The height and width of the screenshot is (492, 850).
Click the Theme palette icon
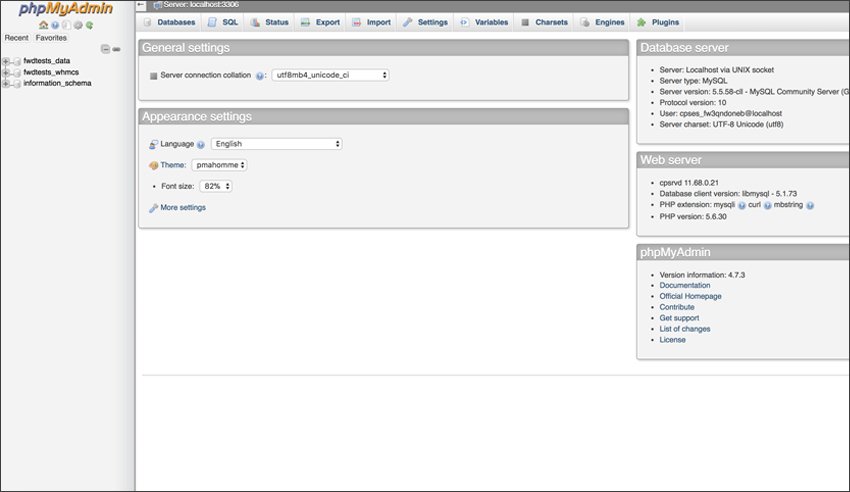pos(153,165)
